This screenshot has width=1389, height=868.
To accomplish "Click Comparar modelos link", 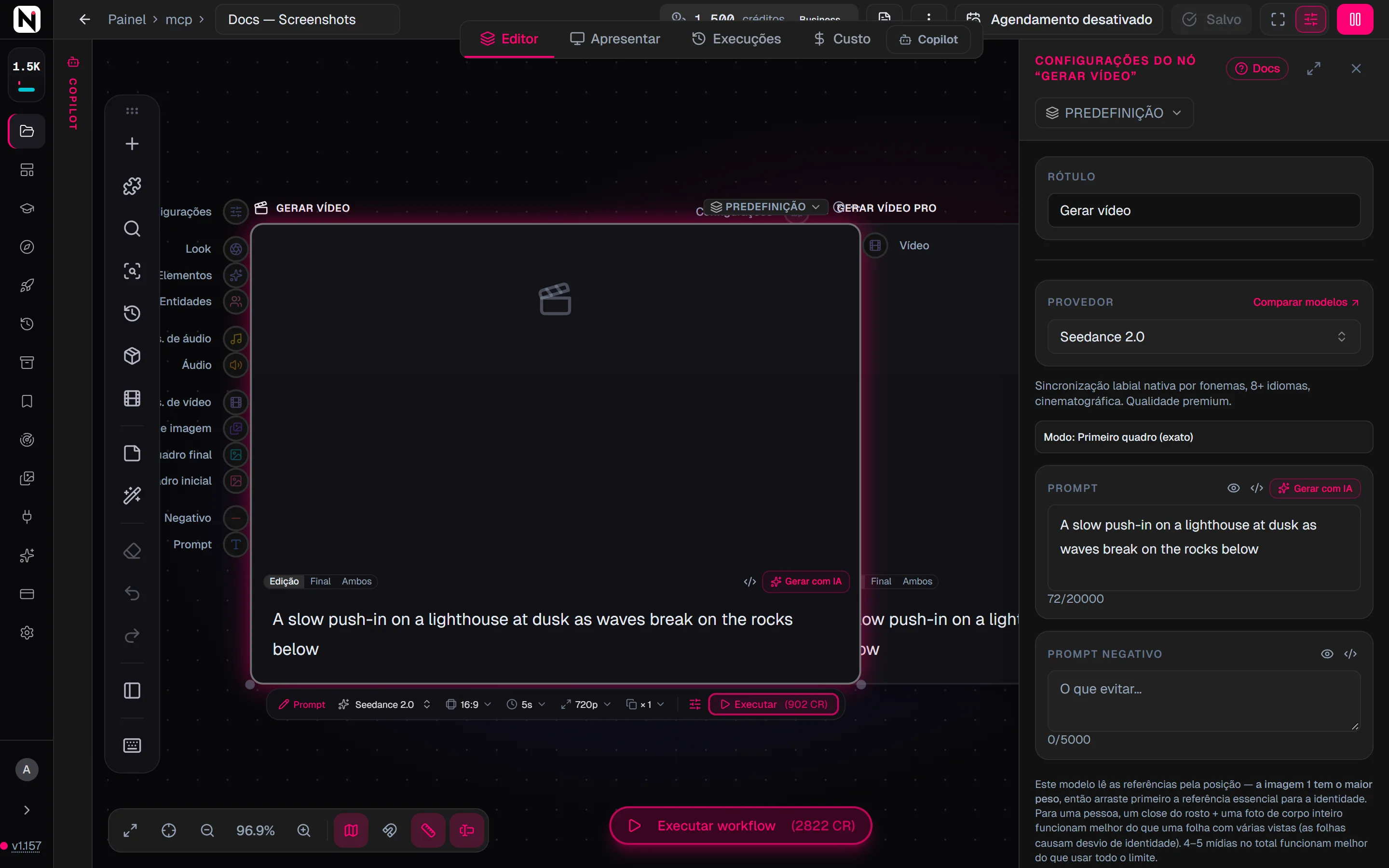I will tap(1306, 302).
